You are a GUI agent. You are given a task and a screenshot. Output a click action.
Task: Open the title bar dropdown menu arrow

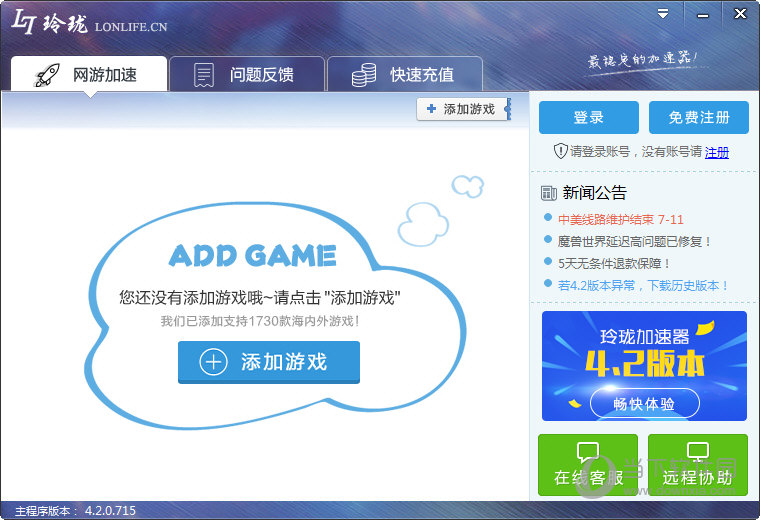pos(663,14)
